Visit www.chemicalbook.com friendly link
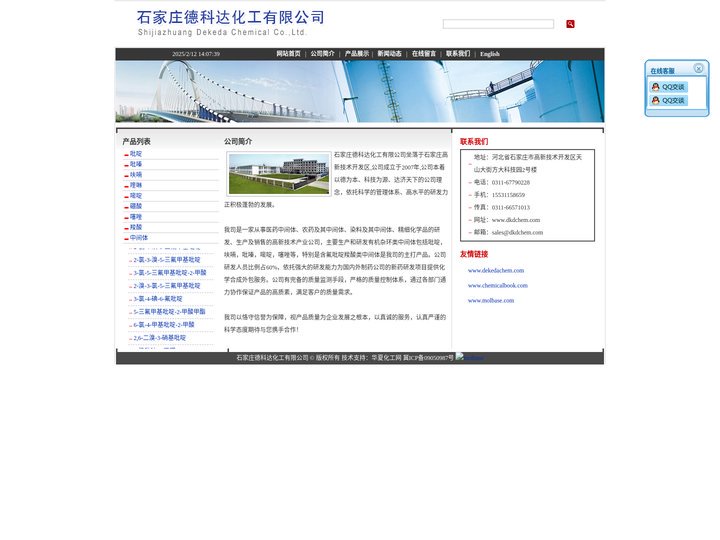Image resolution: width=720 pixels, height=540 pixels. click(498, 286)
